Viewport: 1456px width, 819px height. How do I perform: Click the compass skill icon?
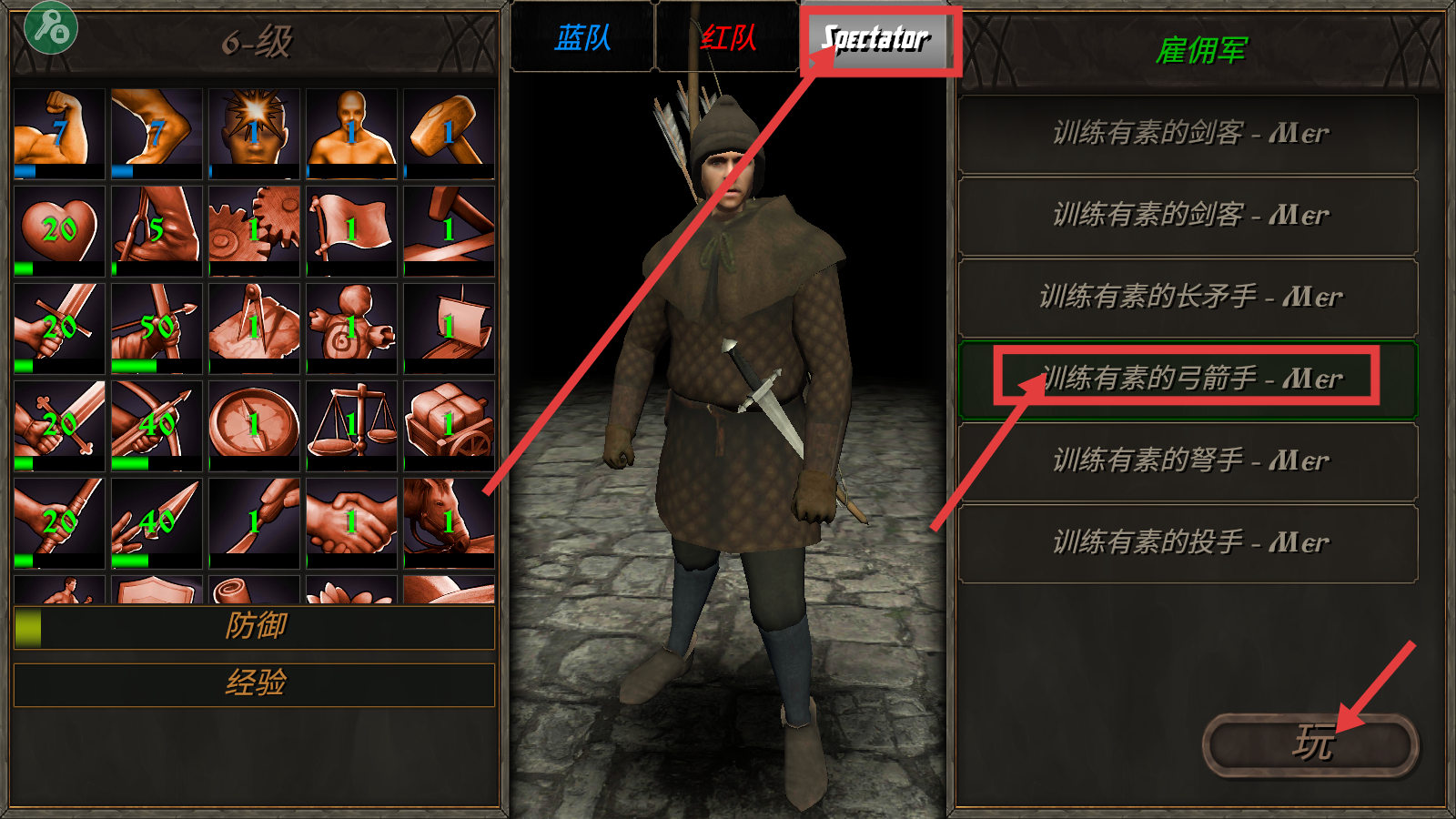pyautogui.click(x=254, y=425)
